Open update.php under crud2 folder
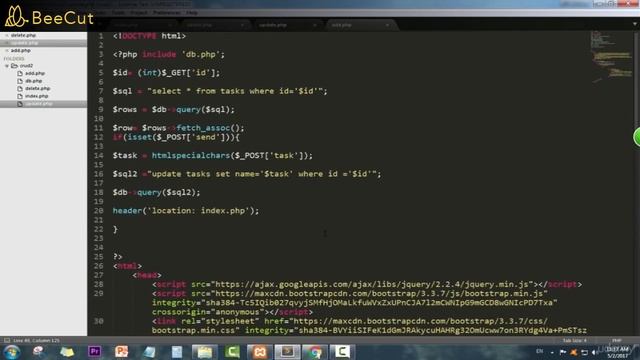The height and width of the screenshot is (360, 640). pos(39,104)
